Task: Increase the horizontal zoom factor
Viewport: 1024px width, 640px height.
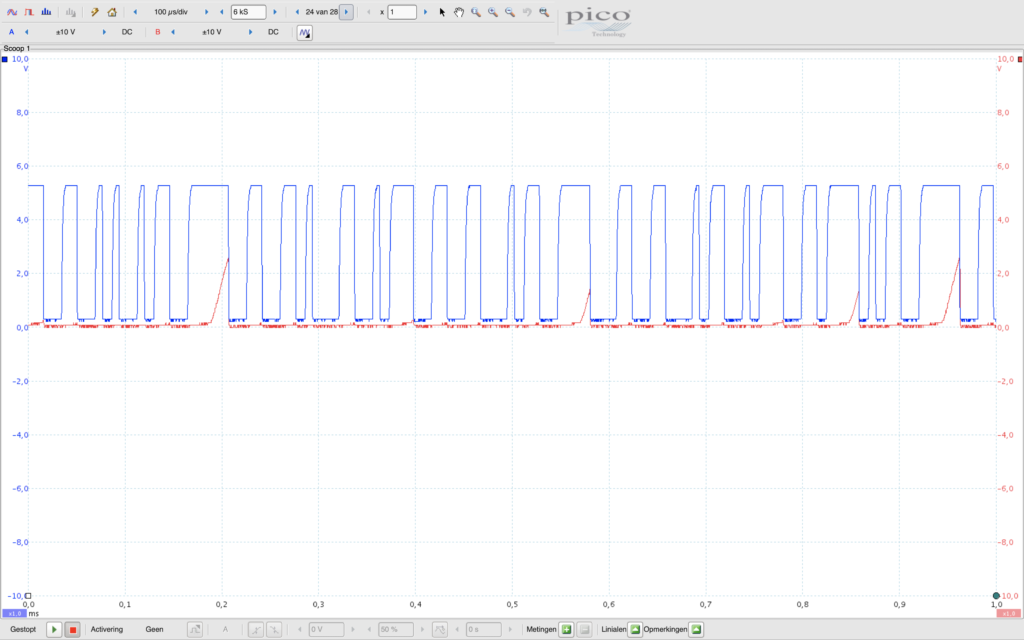Action: coord(425,12)
